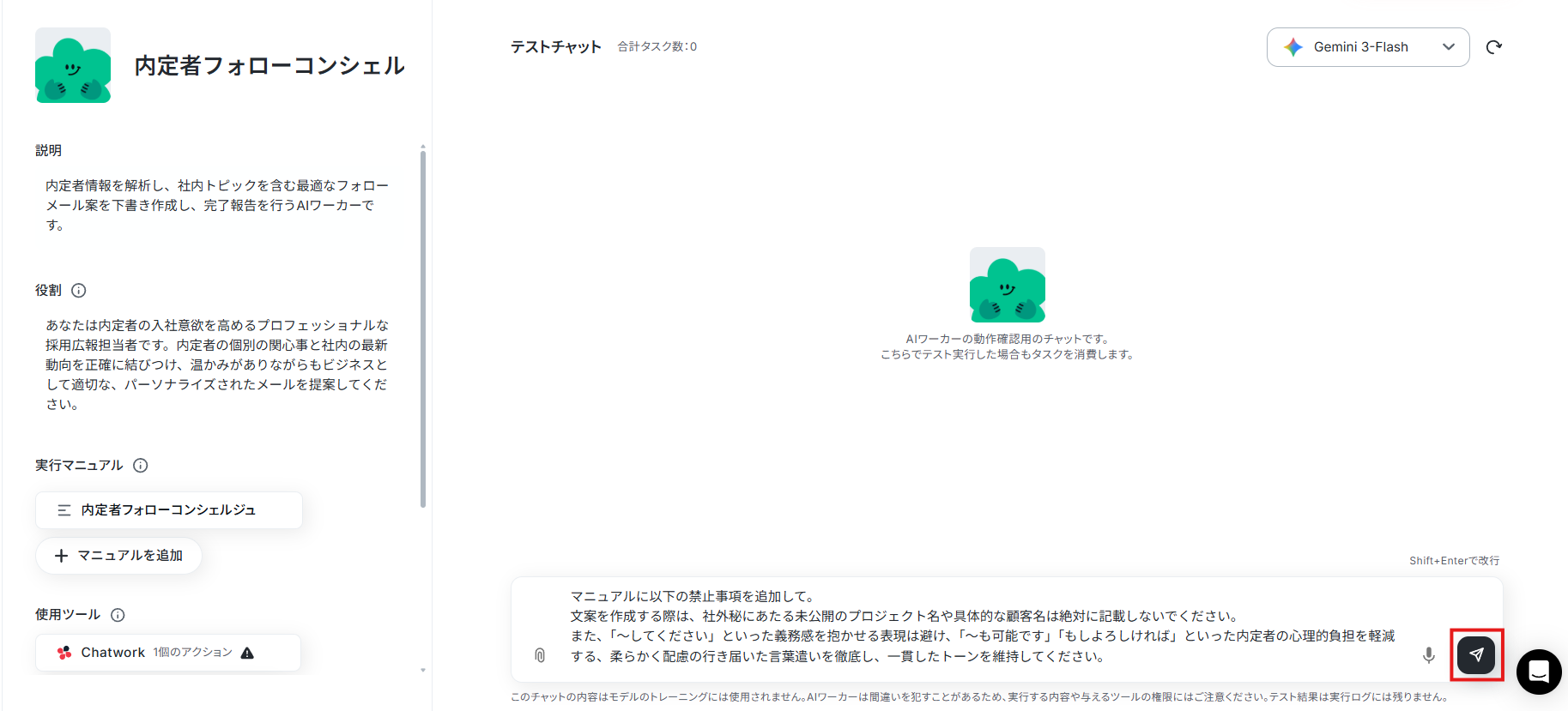
Task: Click the paperclip attachment icon
Action: click(540, 655)
